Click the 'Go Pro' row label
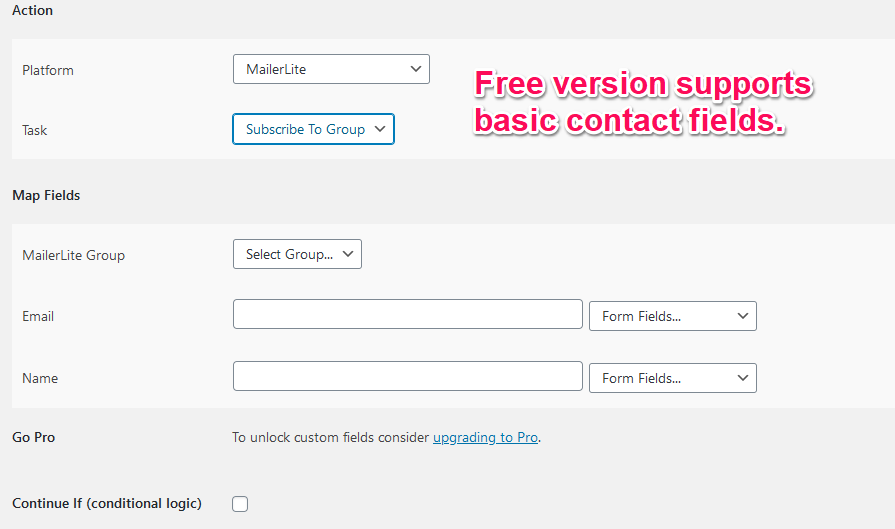The height and width of the screenshot is (529, 895). [x=33, y=437]
